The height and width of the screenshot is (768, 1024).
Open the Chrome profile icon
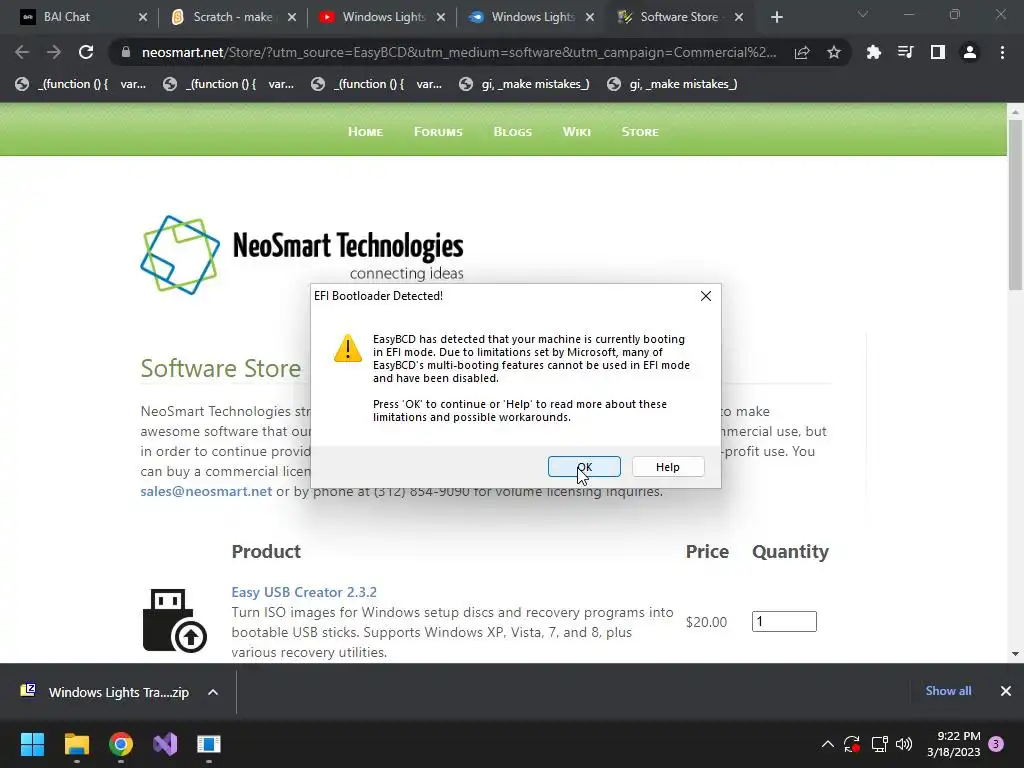pos(969,52)
